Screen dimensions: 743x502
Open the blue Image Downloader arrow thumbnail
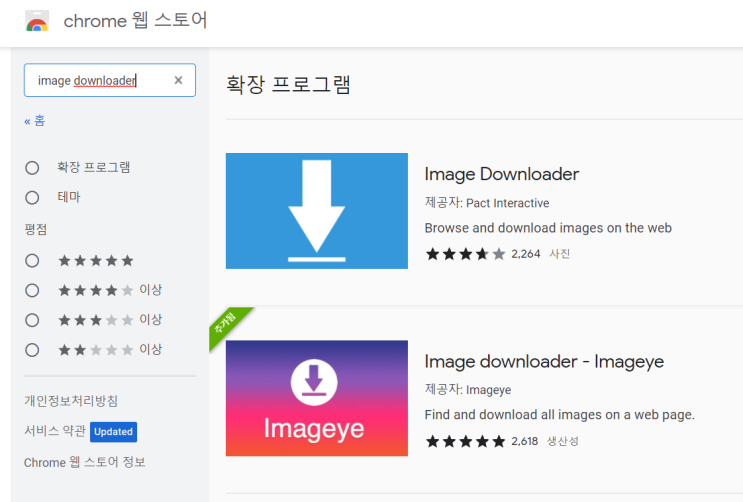(317, 211)
